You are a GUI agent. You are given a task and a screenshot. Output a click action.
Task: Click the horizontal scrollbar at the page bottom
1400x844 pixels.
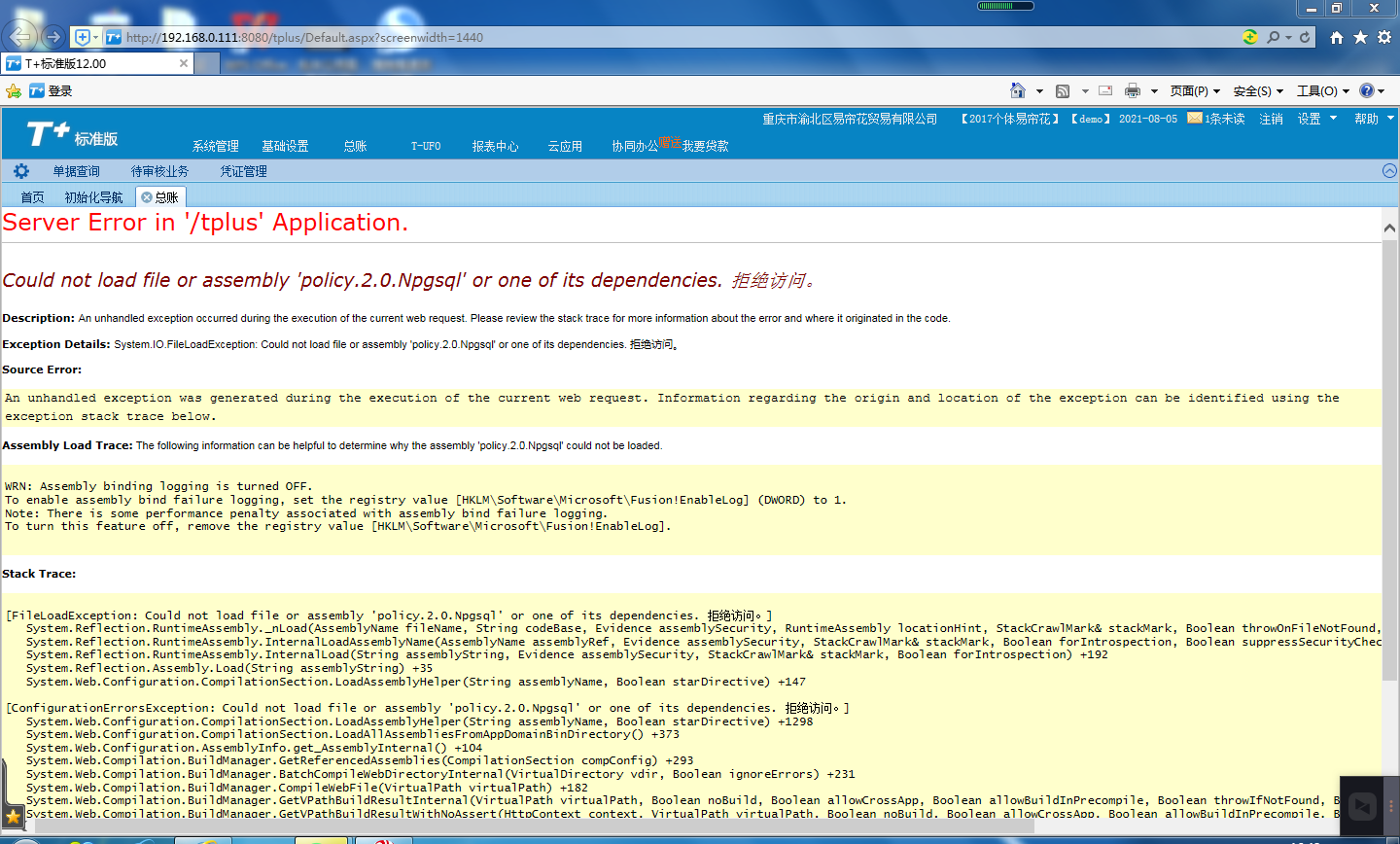(x=535, y=826)
